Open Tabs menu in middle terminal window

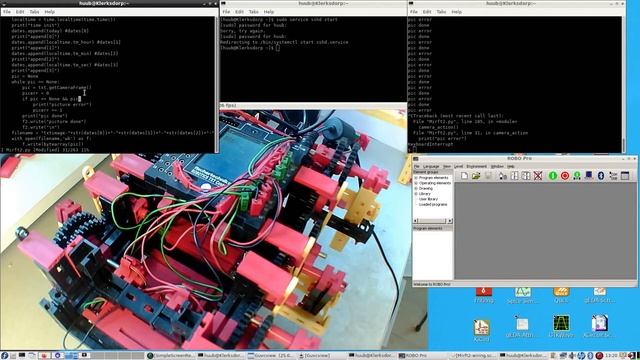point(253,12)
